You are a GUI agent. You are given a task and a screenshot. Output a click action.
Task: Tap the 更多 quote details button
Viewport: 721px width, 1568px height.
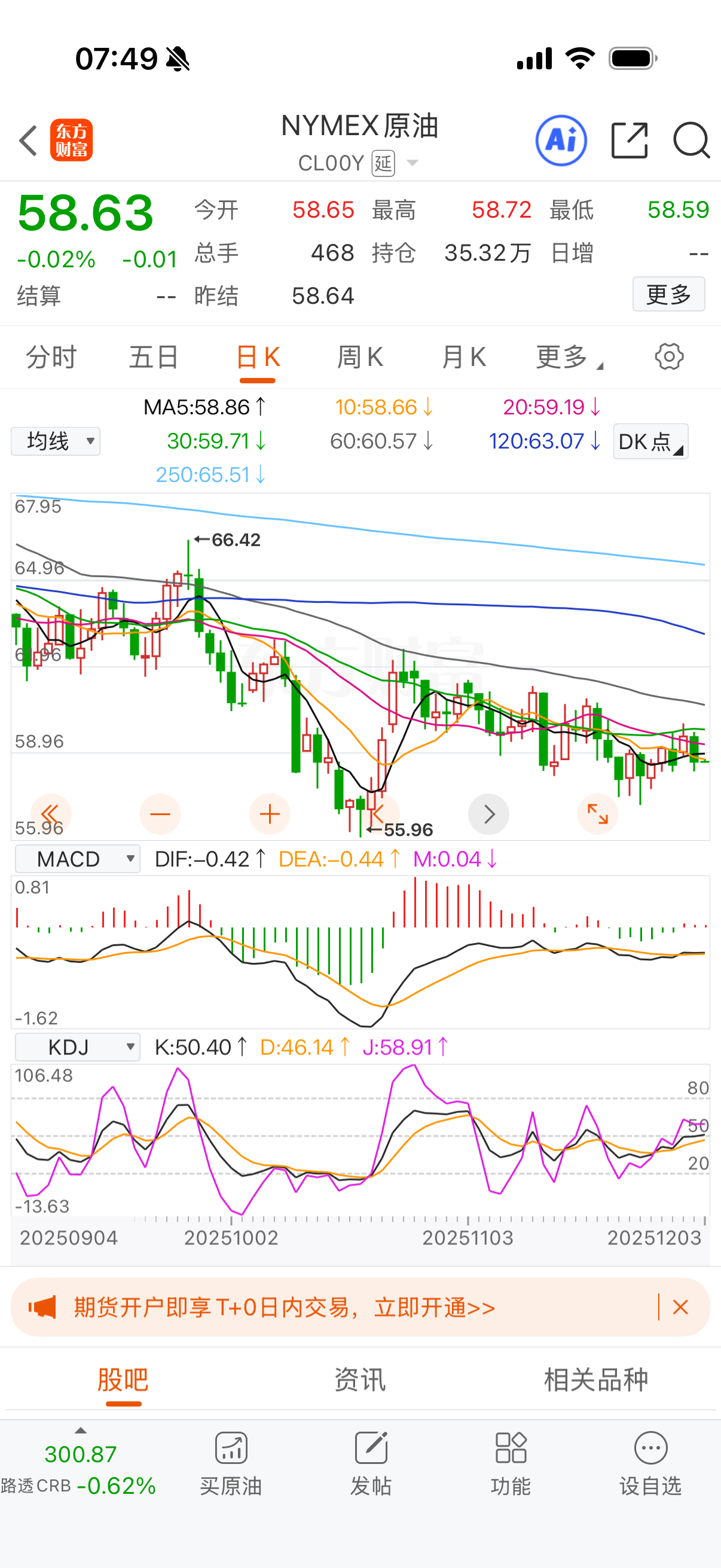[668, 294]
